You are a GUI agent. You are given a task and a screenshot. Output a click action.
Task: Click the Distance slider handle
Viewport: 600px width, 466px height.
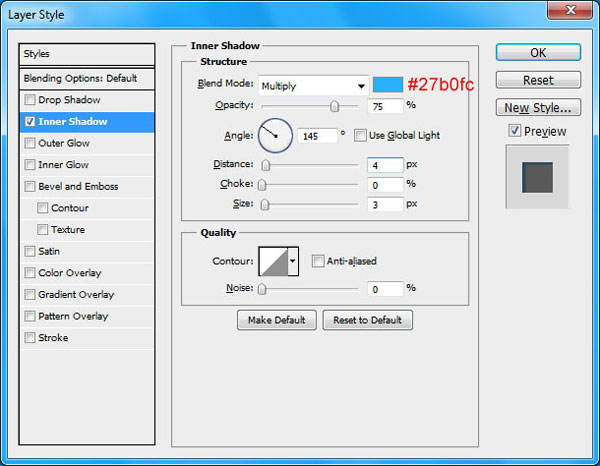(266, 165)
